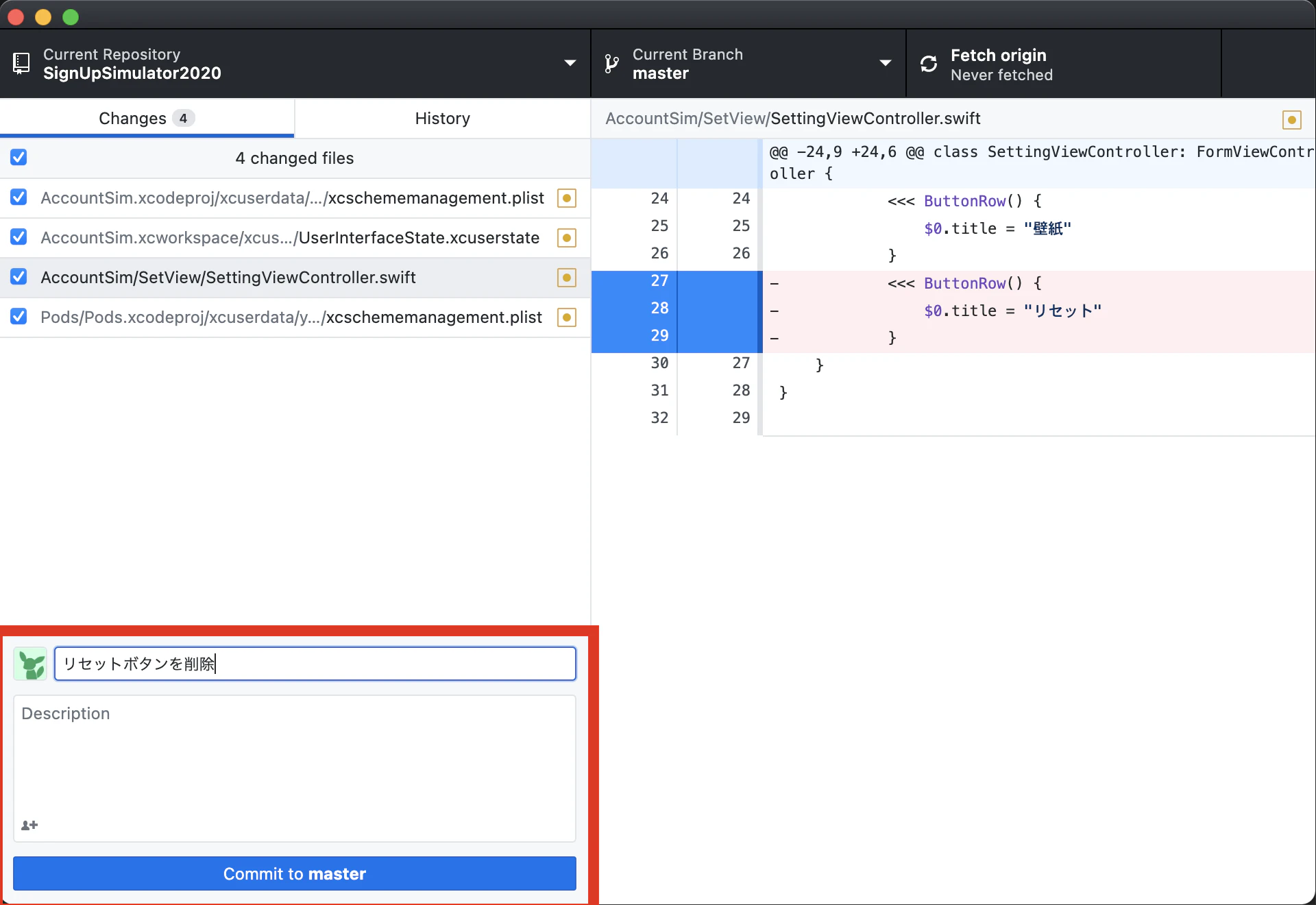Viewport: 1316px width, 905px height.
Task: Click modified icon for UserInterfaceState.xcuserstate row
Action: pos(567,238)
